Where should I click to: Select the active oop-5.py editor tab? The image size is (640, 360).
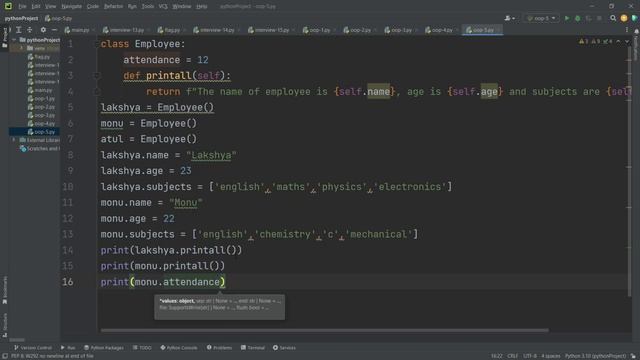(482, 30)
